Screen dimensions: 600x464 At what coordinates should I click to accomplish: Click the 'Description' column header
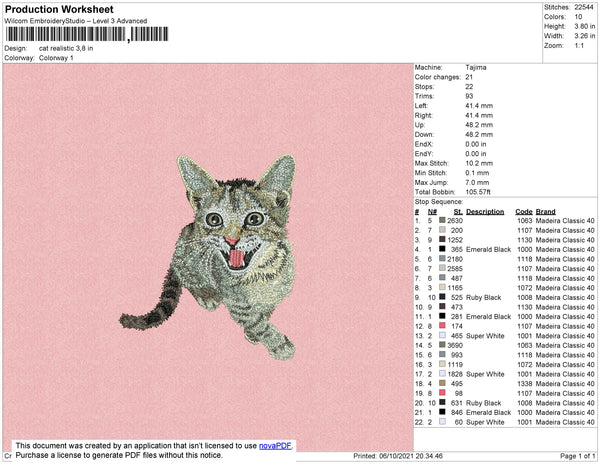pyautogui.click(x=485, y=212)
